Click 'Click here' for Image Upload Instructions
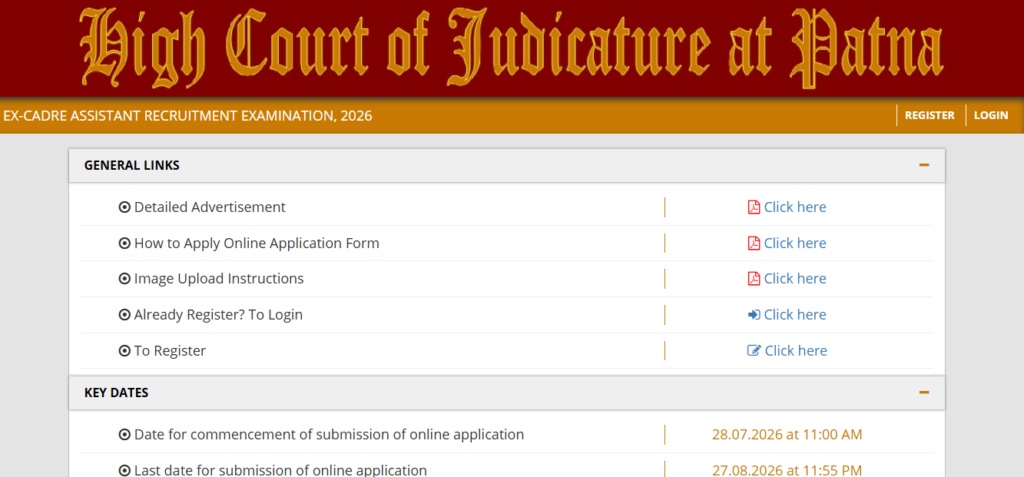This screenshot has width=1024, height=477. pos(795,278)
